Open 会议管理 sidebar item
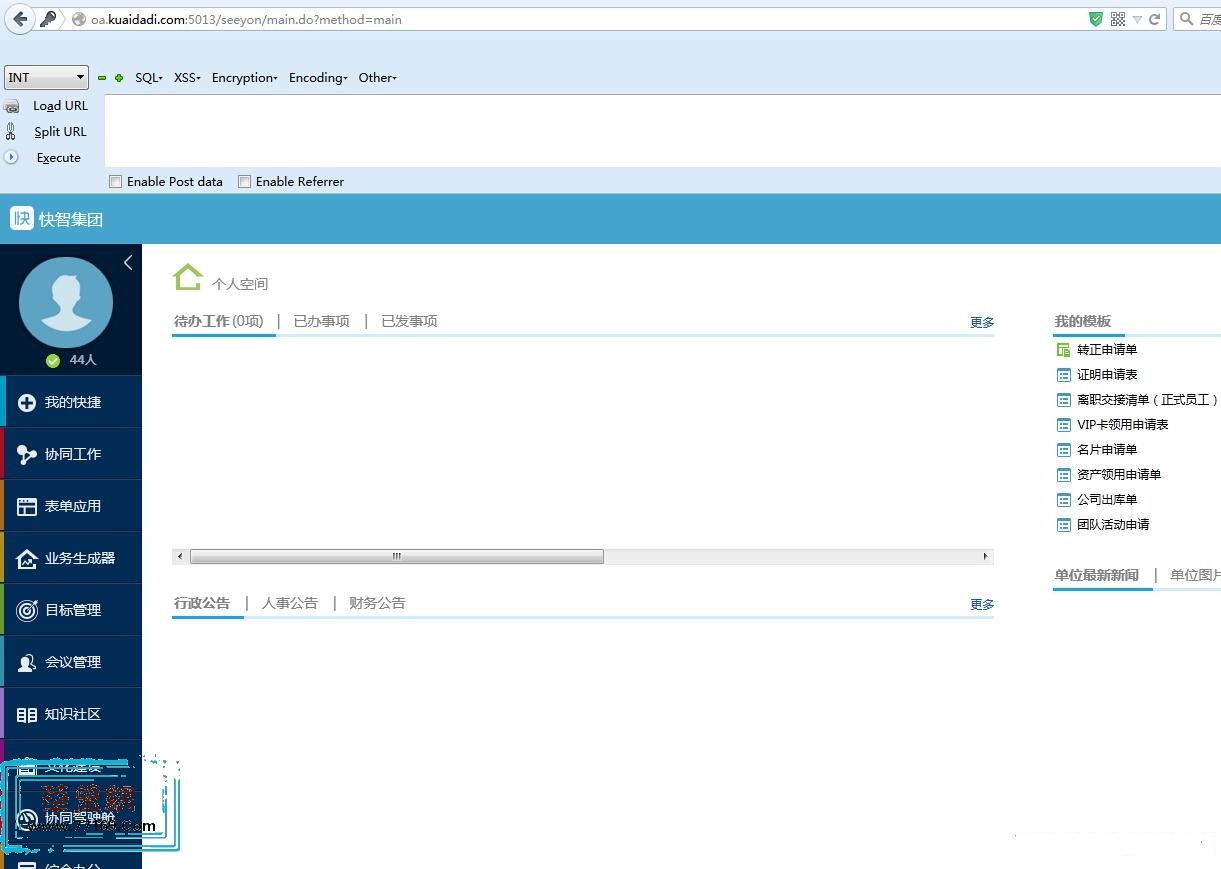This screenshot has width=1221, height=869. click(72, 662)
